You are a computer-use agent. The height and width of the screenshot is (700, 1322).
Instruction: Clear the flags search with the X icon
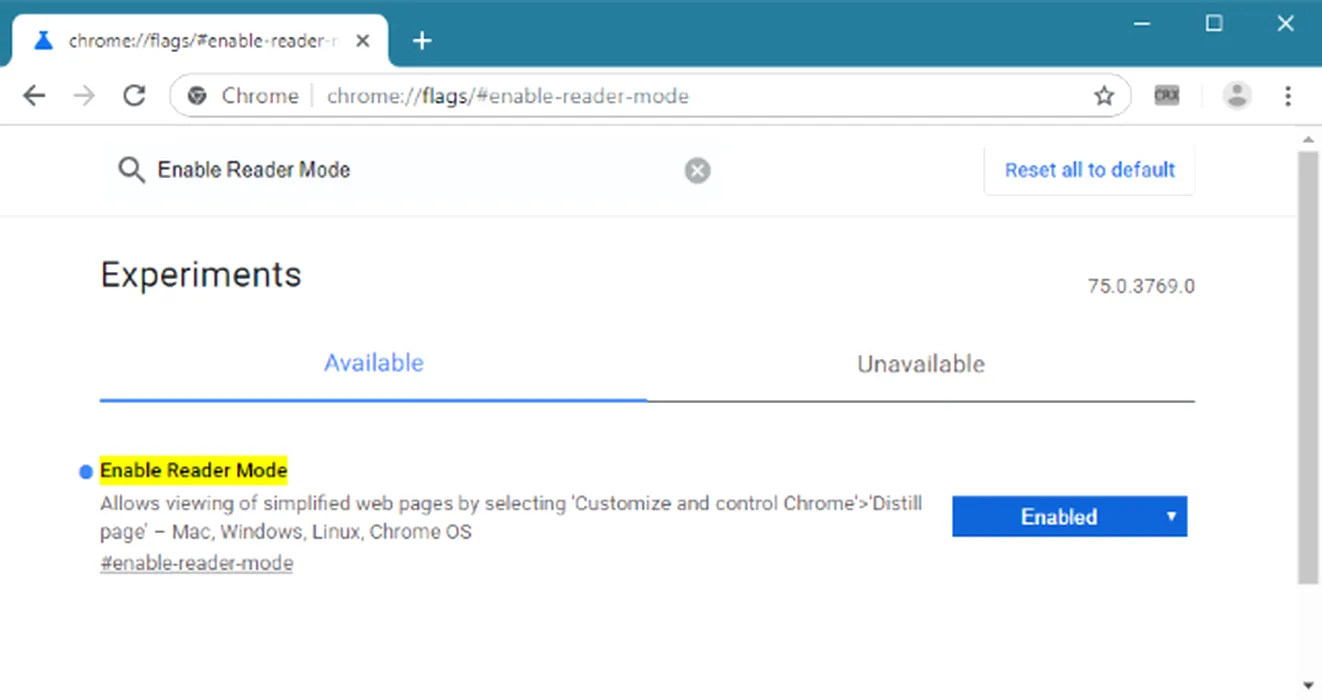697,171
